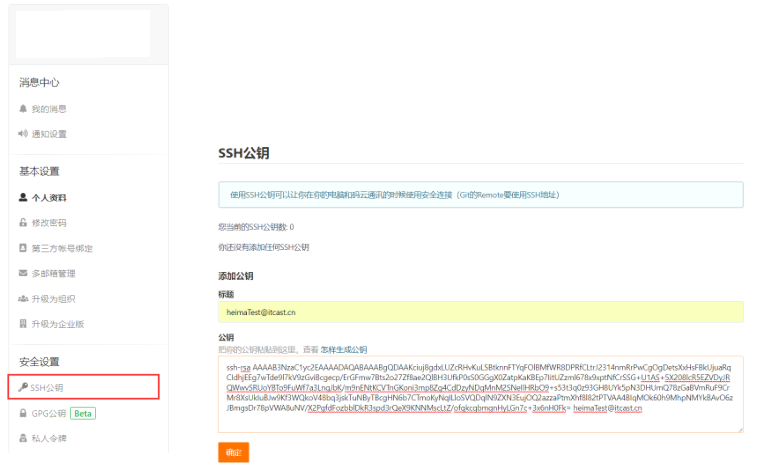Click the blue info banner about SSH公钥 usage
This screenshot has height=470, width=757.
(481, 195)
